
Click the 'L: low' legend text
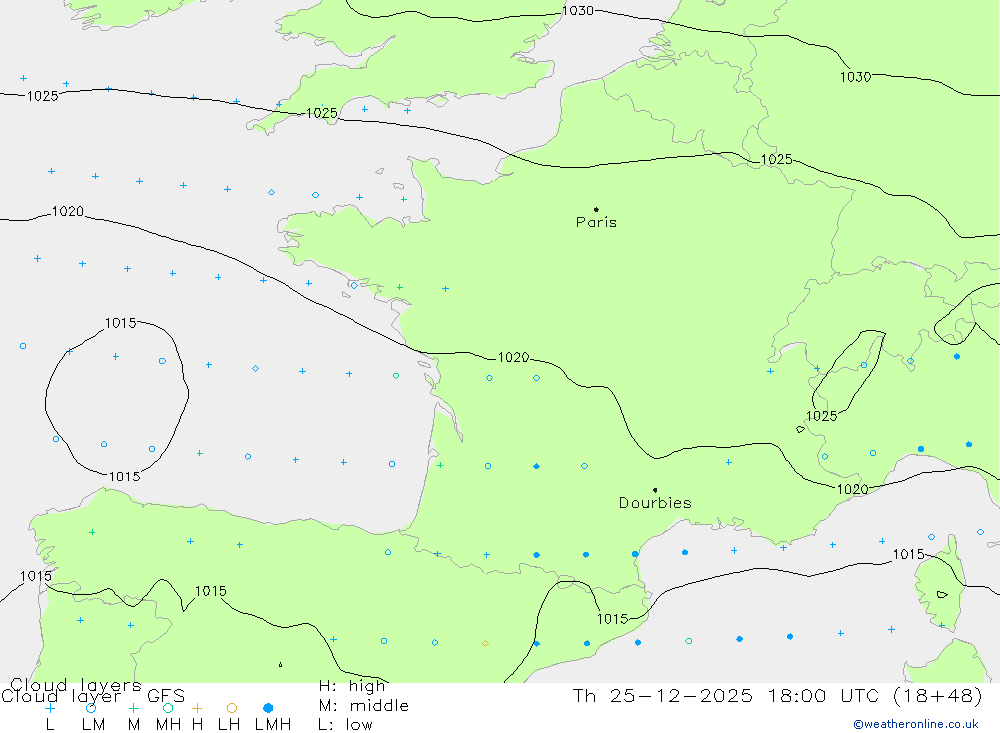[x=345, y=725]
